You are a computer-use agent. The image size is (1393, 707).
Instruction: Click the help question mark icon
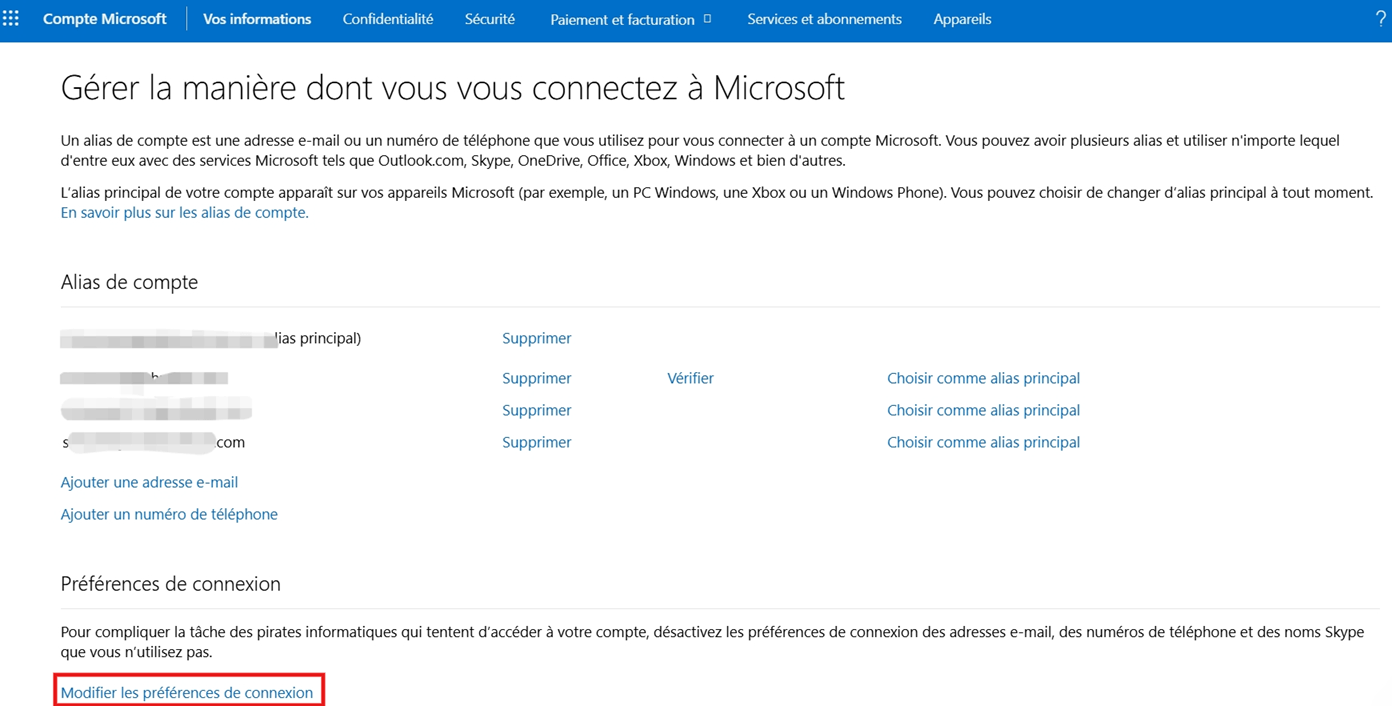(x=1381, y=19)
